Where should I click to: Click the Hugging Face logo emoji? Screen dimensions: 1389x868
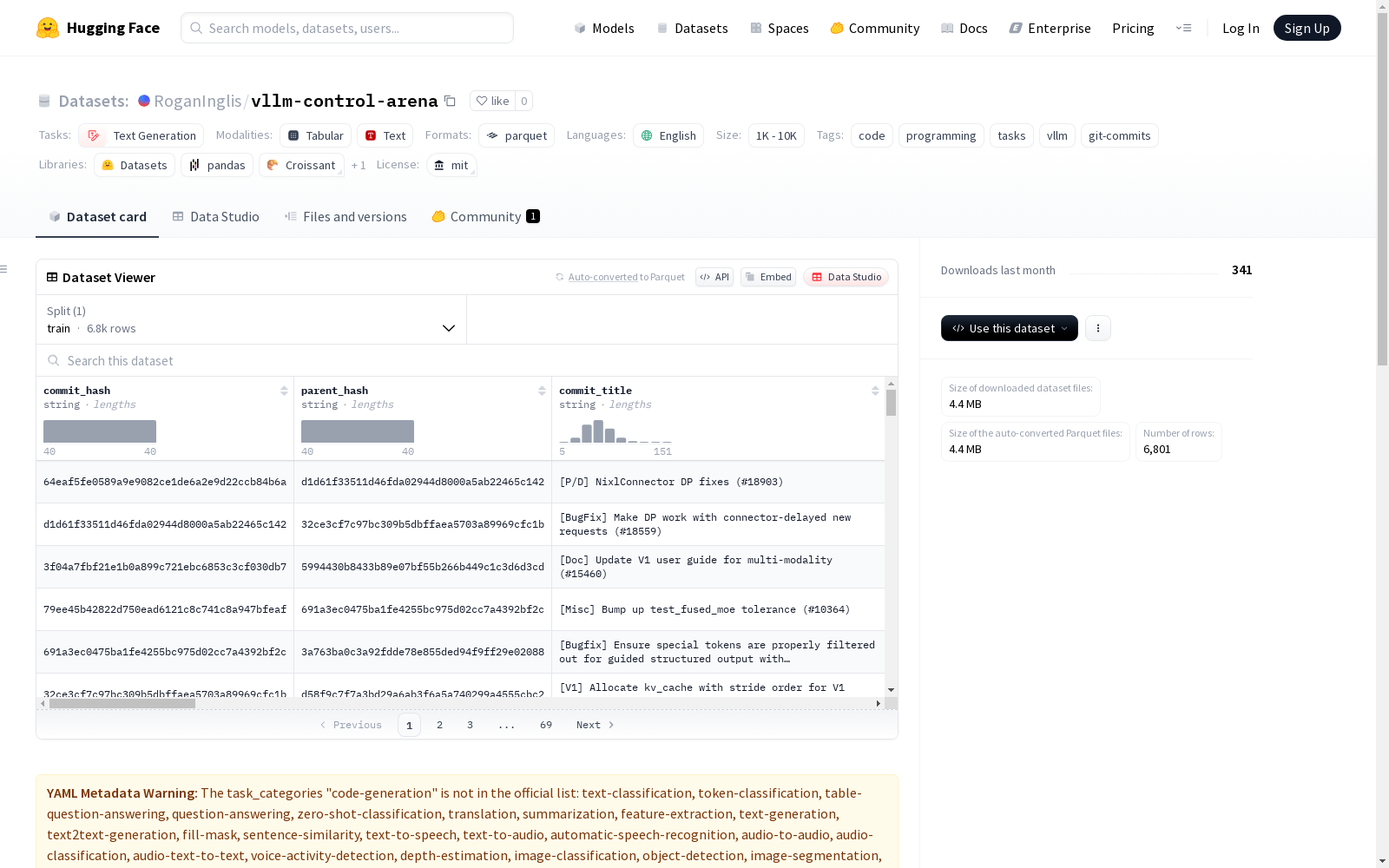click(48, 28)
